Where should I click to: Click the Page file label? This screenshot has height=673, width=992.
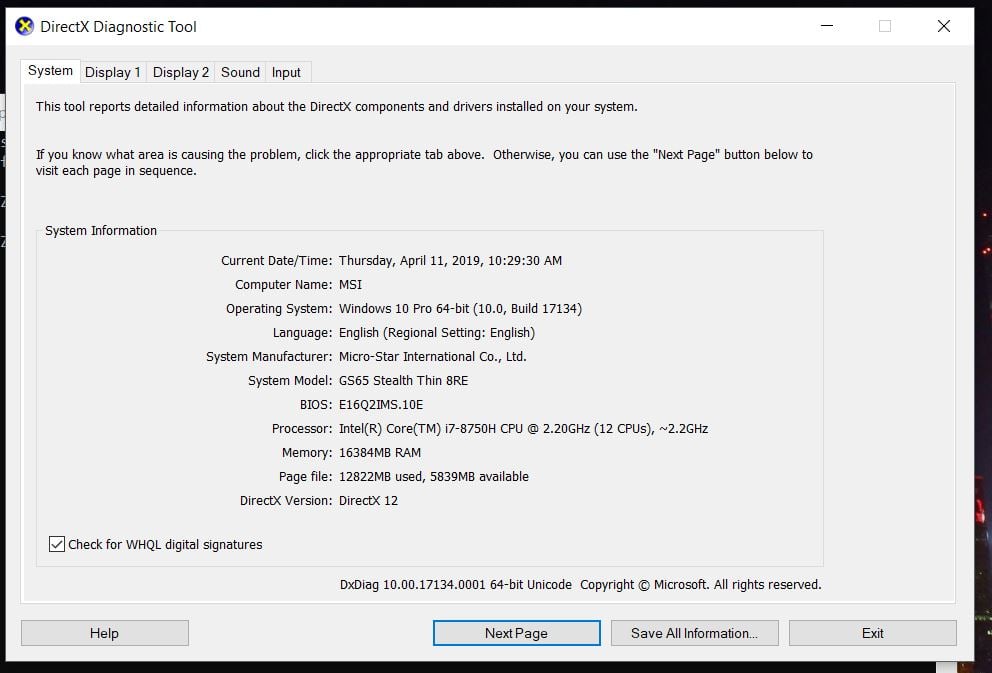(306, 477)
